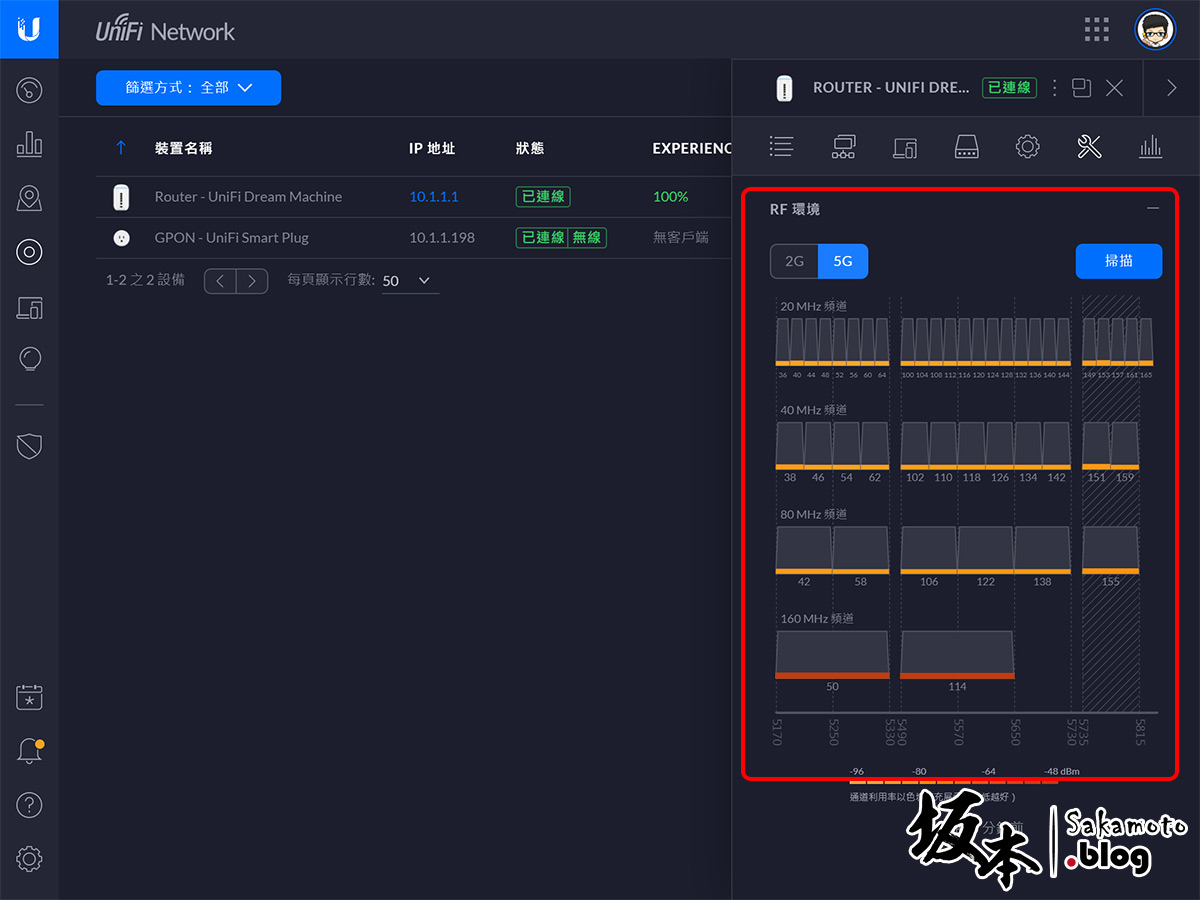The height and width of the screenshot is (900, 1200).
Task: Select the 80 MHz channel 106 bar
Action: 929,550
